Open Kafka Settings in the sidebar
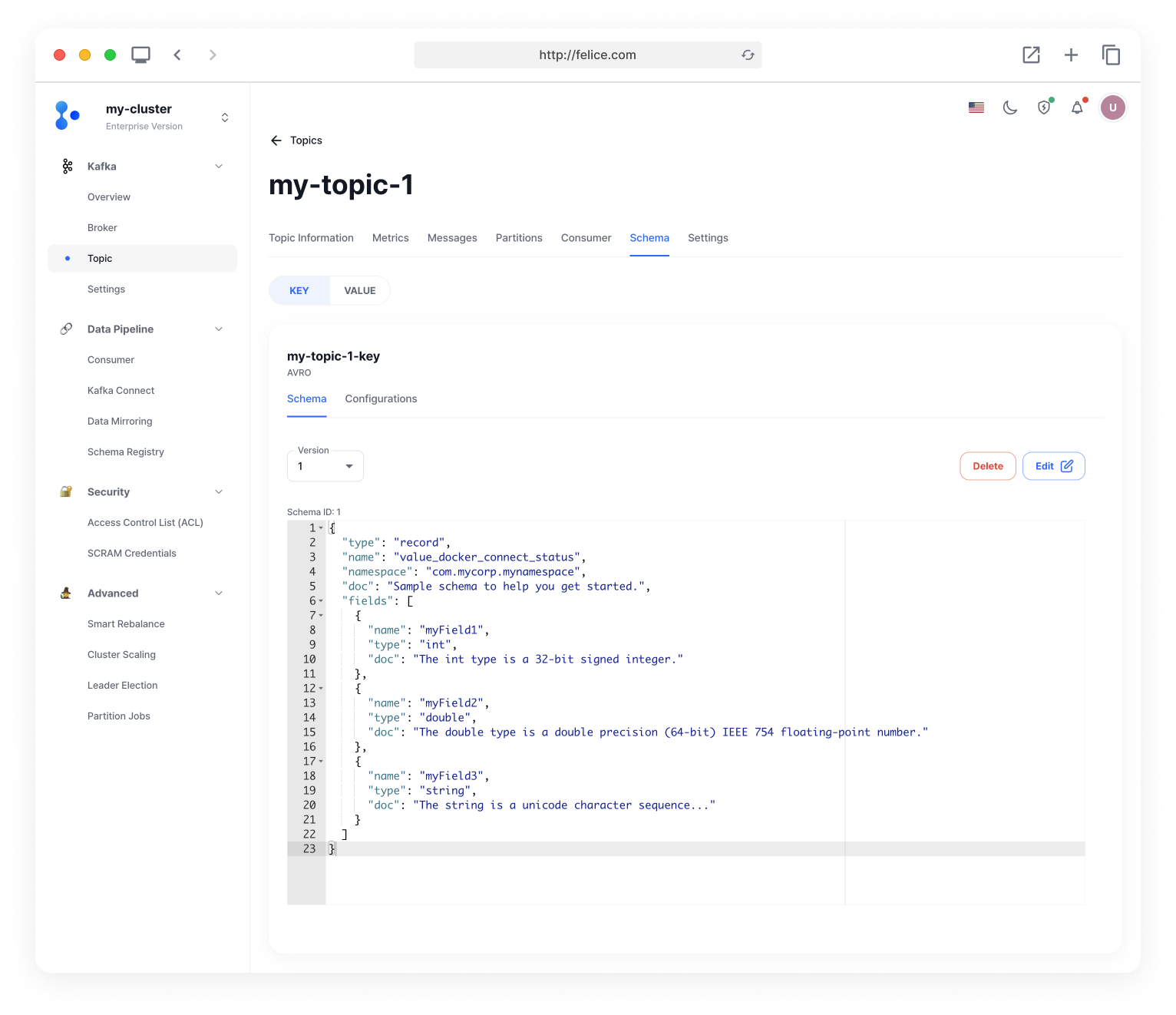The image size is (1176, 1015). pyautogui.click(x=106, y=289)
